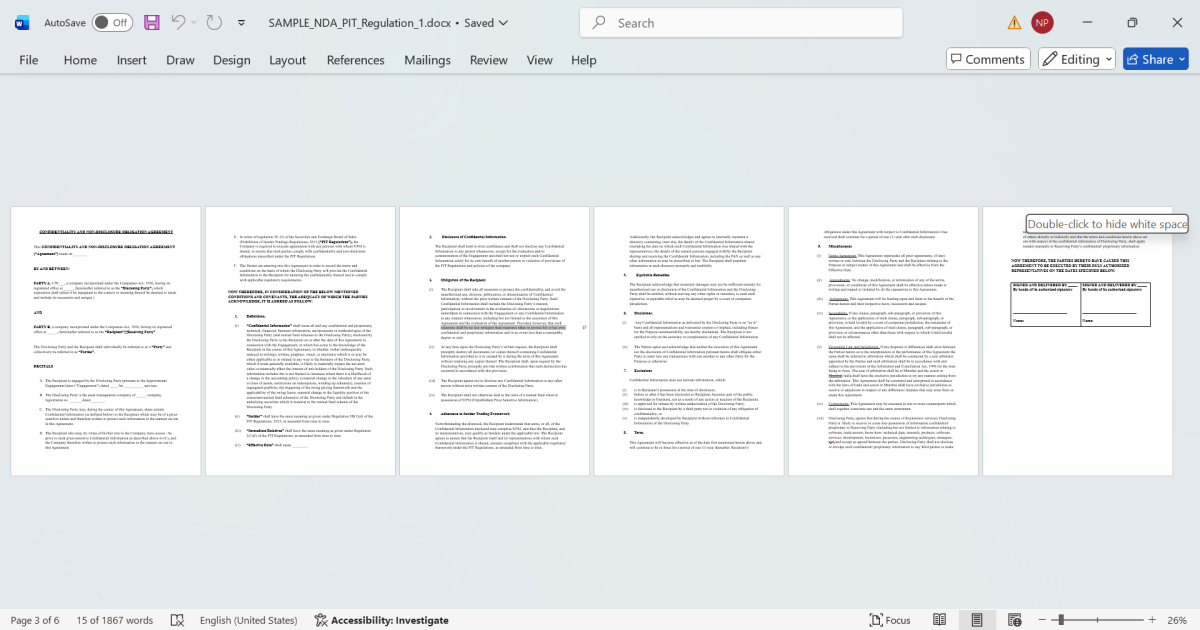The width and height of the screenshot is (1200, 630).
Task: Click the Web Layout view icon
Action: click(x=1014, y=620)
